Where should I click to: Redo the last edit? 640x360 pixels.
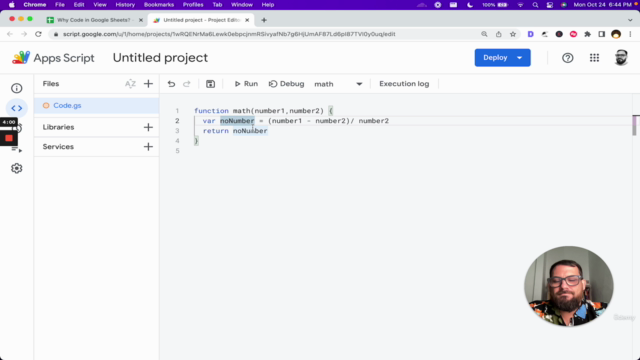click(x=187, y=84)
